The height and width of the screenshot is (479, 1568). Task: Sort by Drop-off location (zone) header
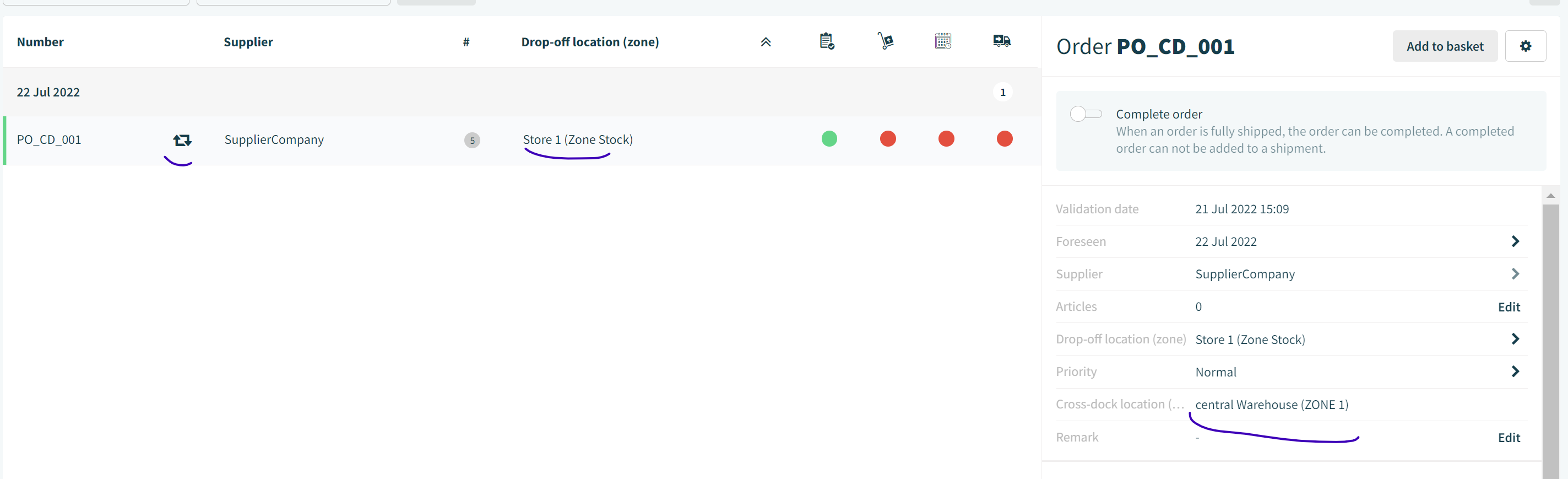[x=589, y=42]
